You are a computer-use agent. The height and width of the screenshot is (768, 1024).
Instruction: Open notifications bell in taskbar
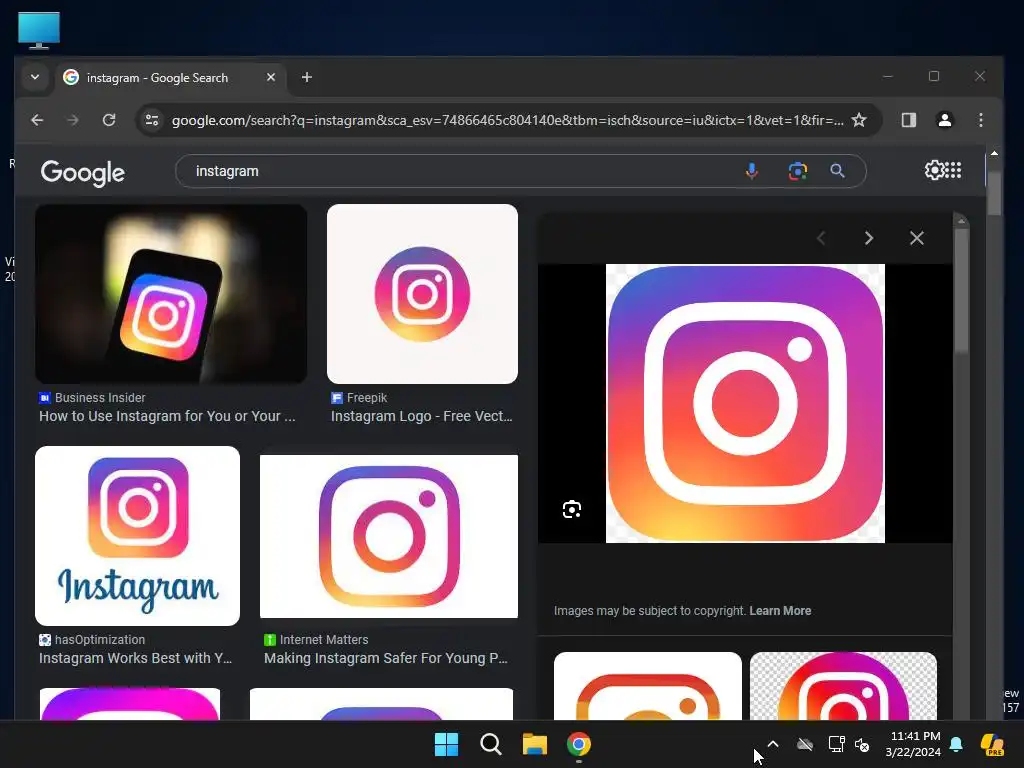pyautogui.click(x=956, y=744)
